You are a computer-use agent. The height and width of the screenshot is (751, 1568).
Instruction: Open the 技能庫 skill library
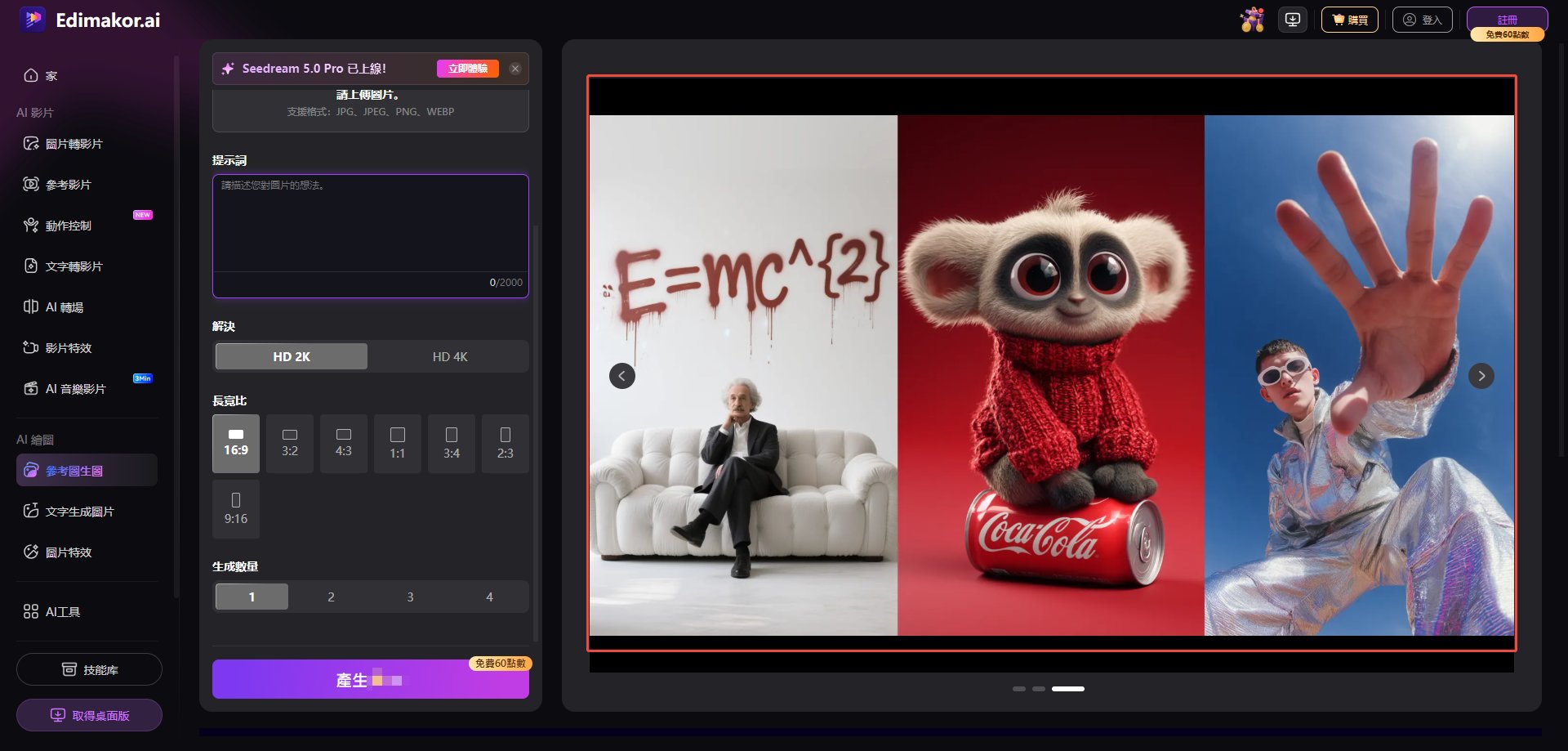pyautogui.click(x=89, y=670)
